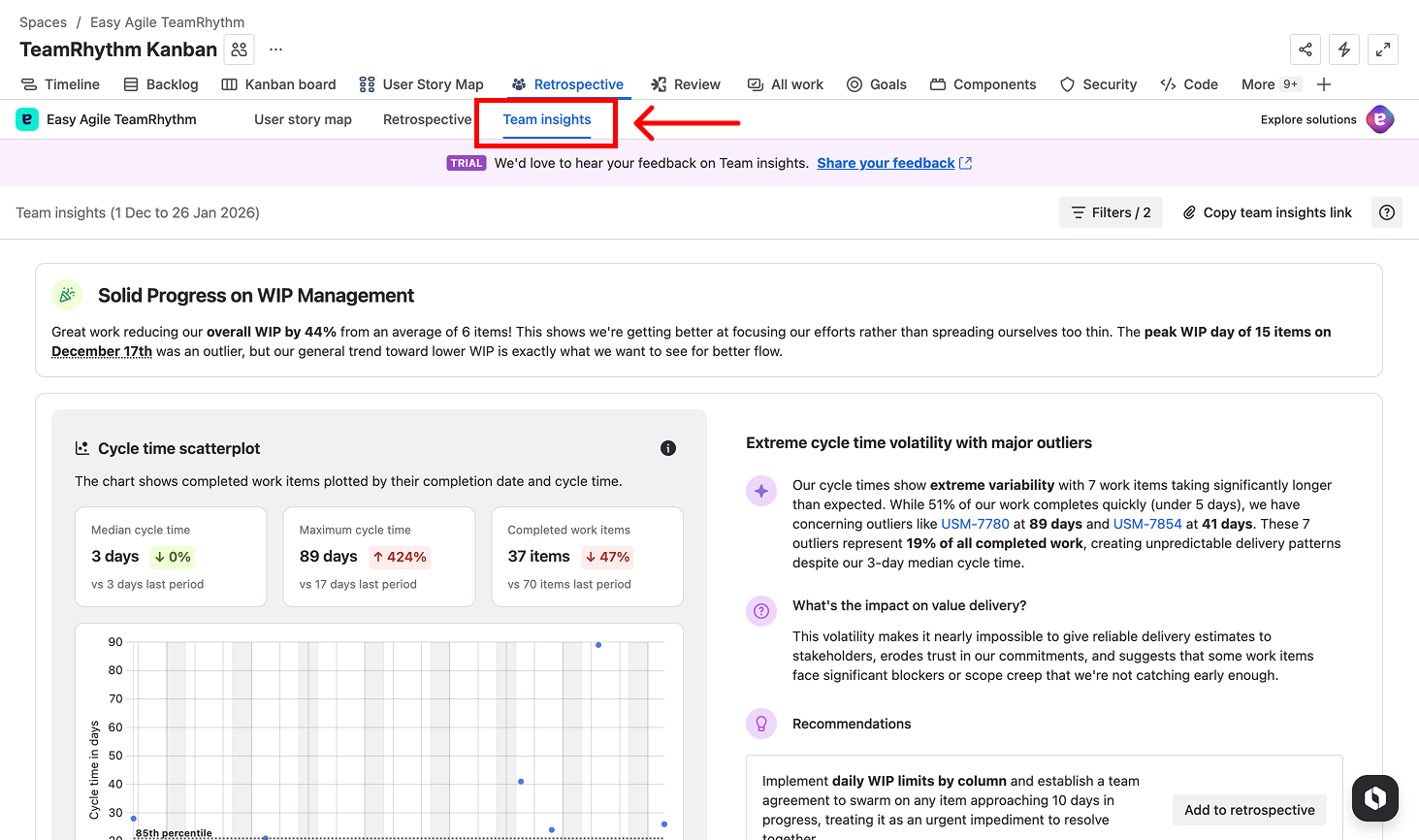
Task: Go to the Kanban board tab
Action: pyautogui.click(x=279, y=84)
